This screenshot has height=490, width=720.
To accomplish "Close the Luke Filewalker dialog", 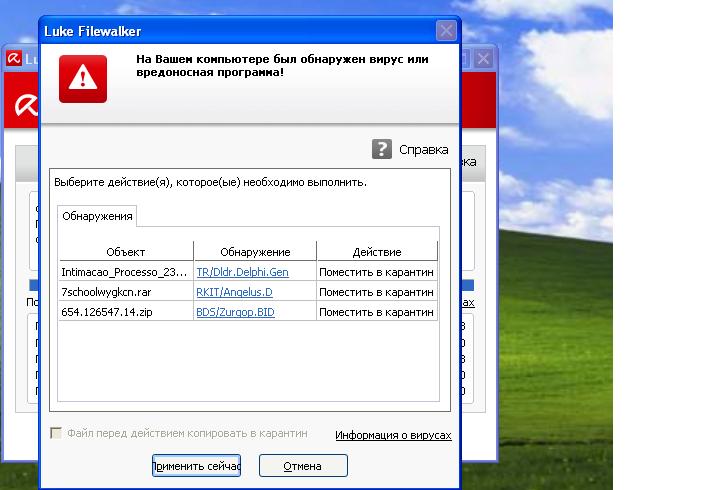I will tap(447, 30).
